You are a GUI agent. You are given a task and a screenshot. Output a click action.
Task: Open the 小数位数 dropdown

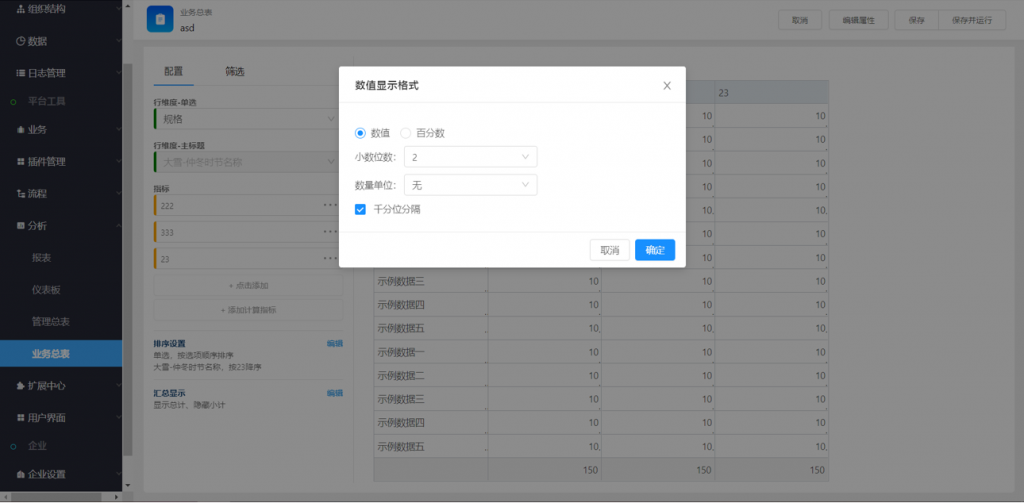click(x=470, y=157)
